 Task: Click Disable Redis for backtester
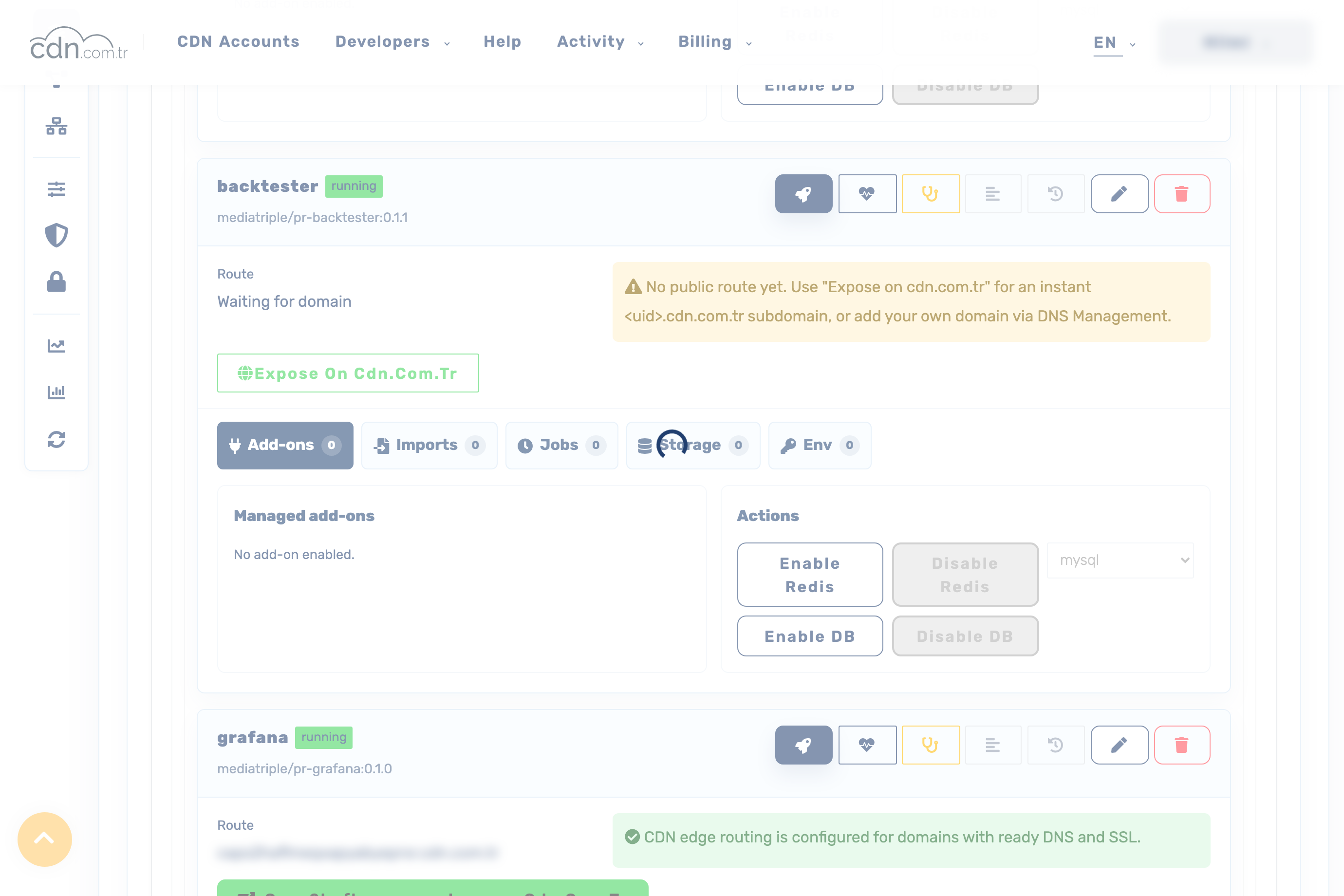[965, 574]
